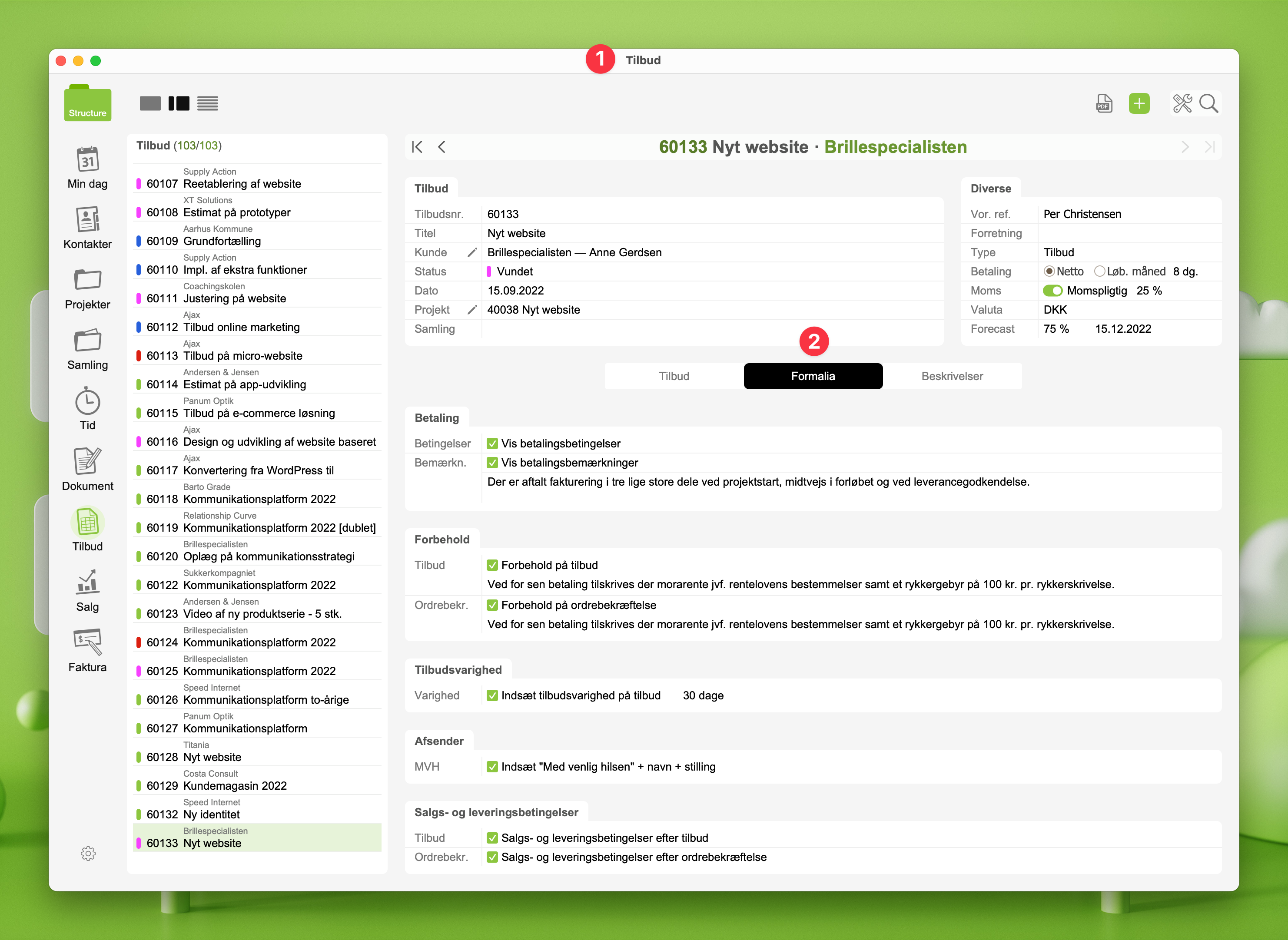
Task: Go to previous record chevron
Action: point(442,147)
